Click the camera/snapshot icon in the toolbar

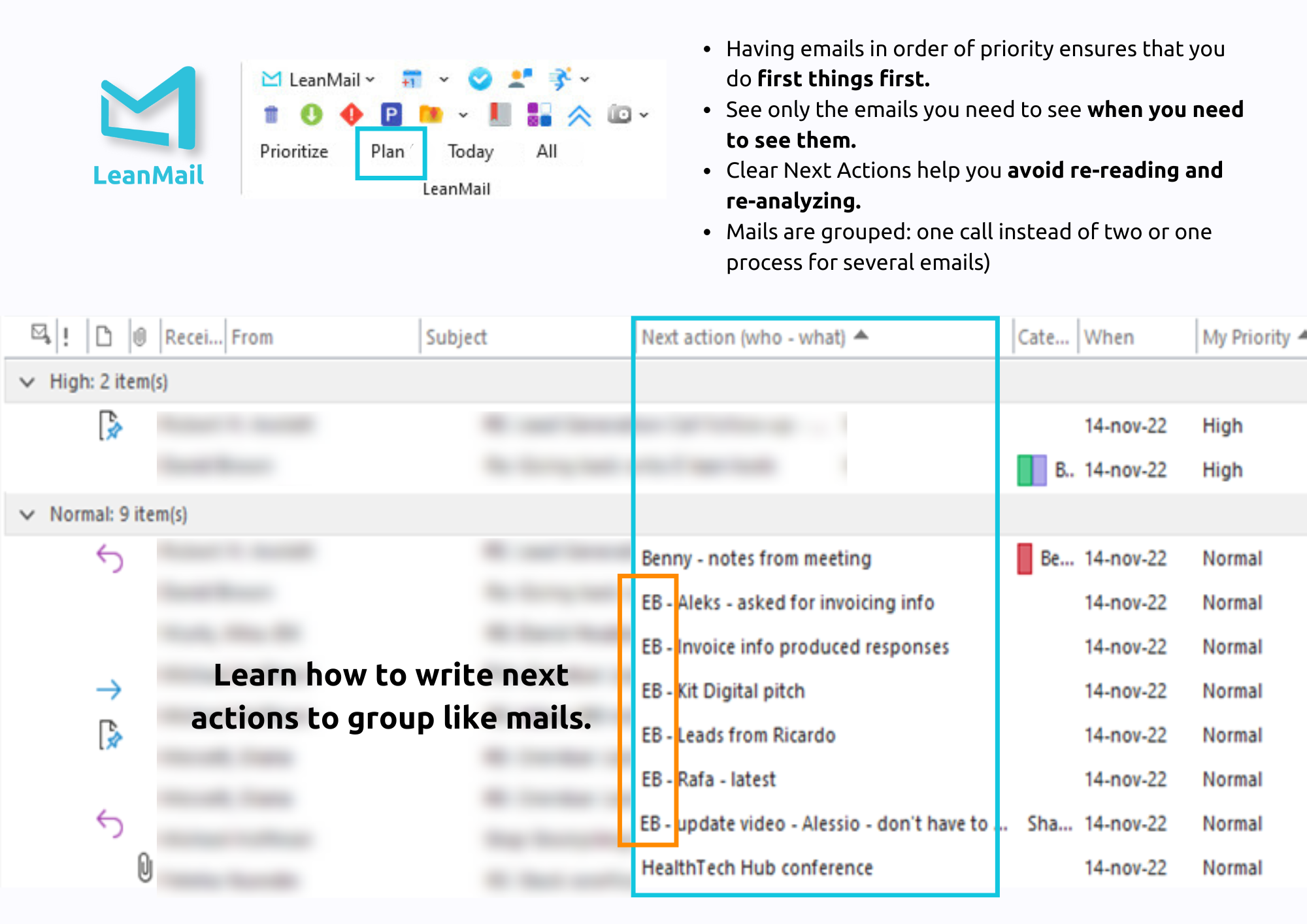click(620, 114)
